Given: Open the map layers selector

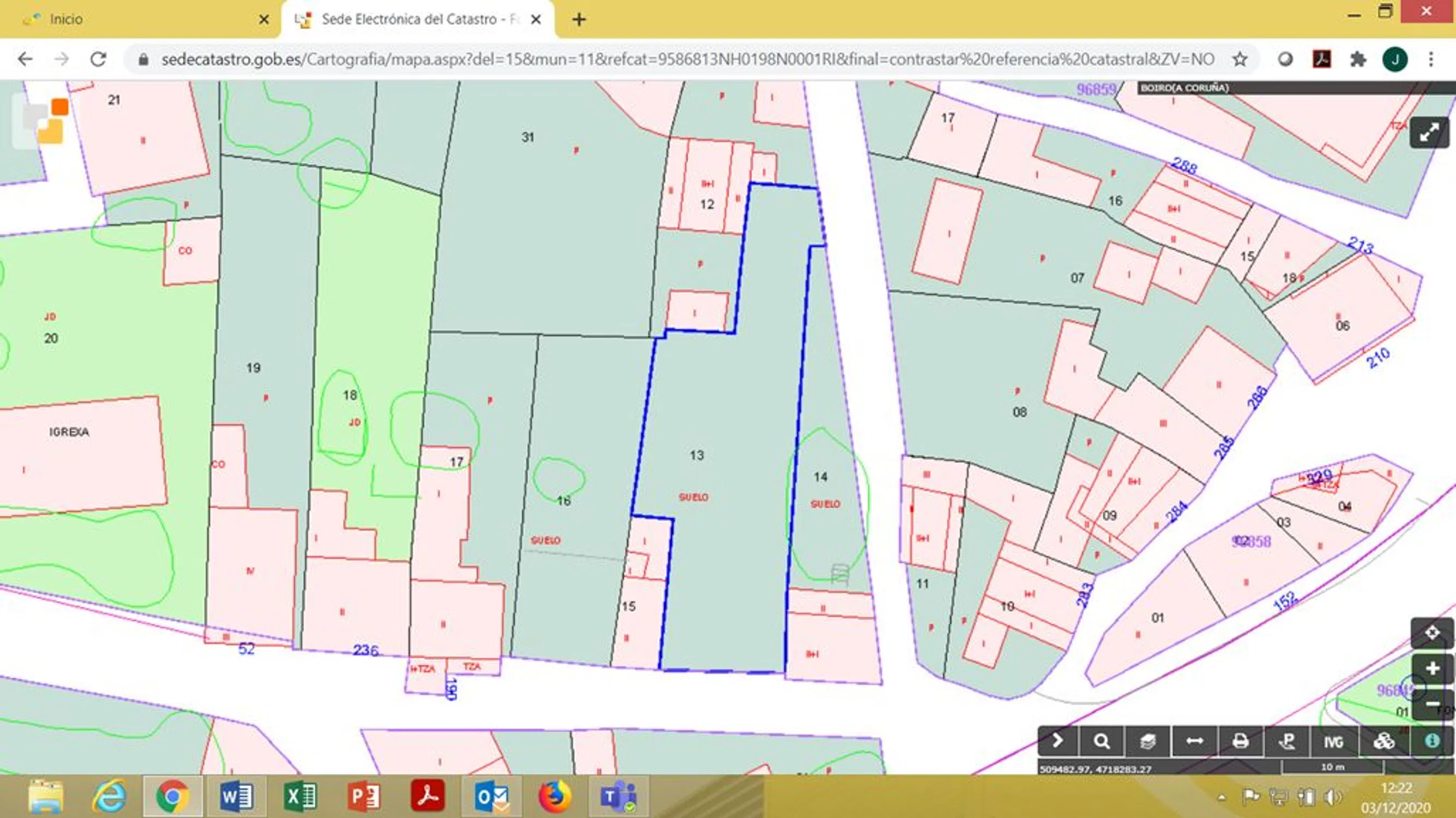Looking at the screenshot, I should [x=1147, y=741].
